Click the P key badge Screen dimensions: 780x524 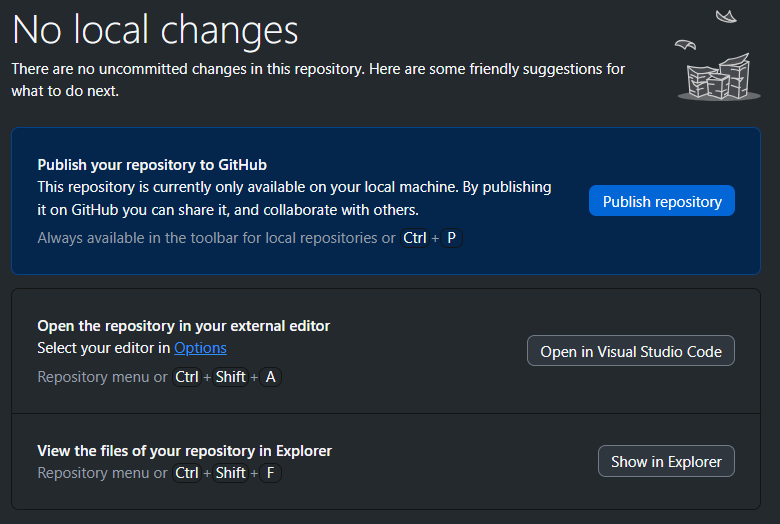point(451,238)
